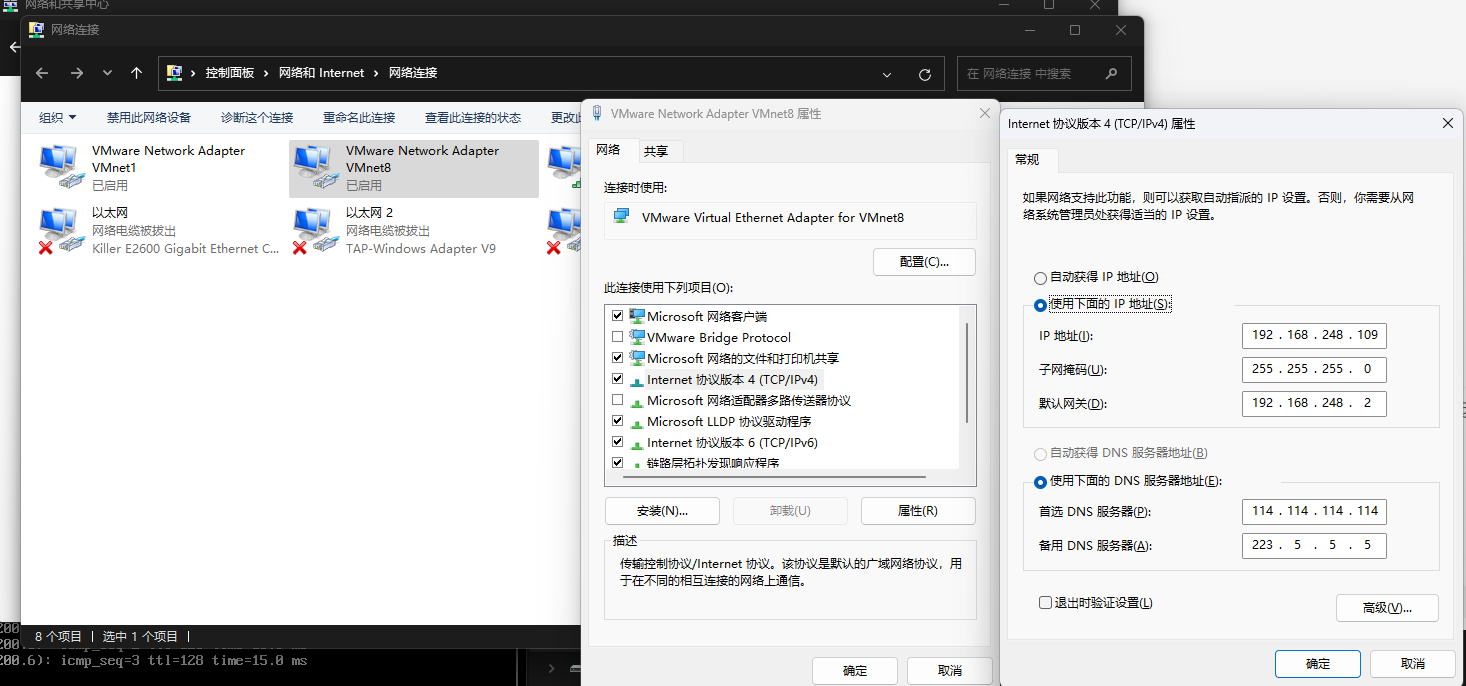Expand chevron after 控制面板 in breadcrumb
The height and width of the screenshot is (686, 1466).
point(264,73)
